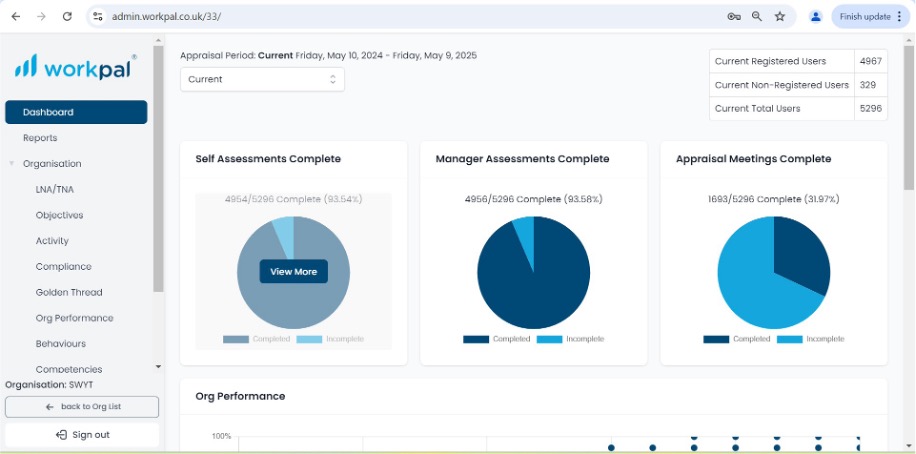Viewport: 916px width, 454px height.
Task: Open the Reports menu item
Action: click(40, 138)
